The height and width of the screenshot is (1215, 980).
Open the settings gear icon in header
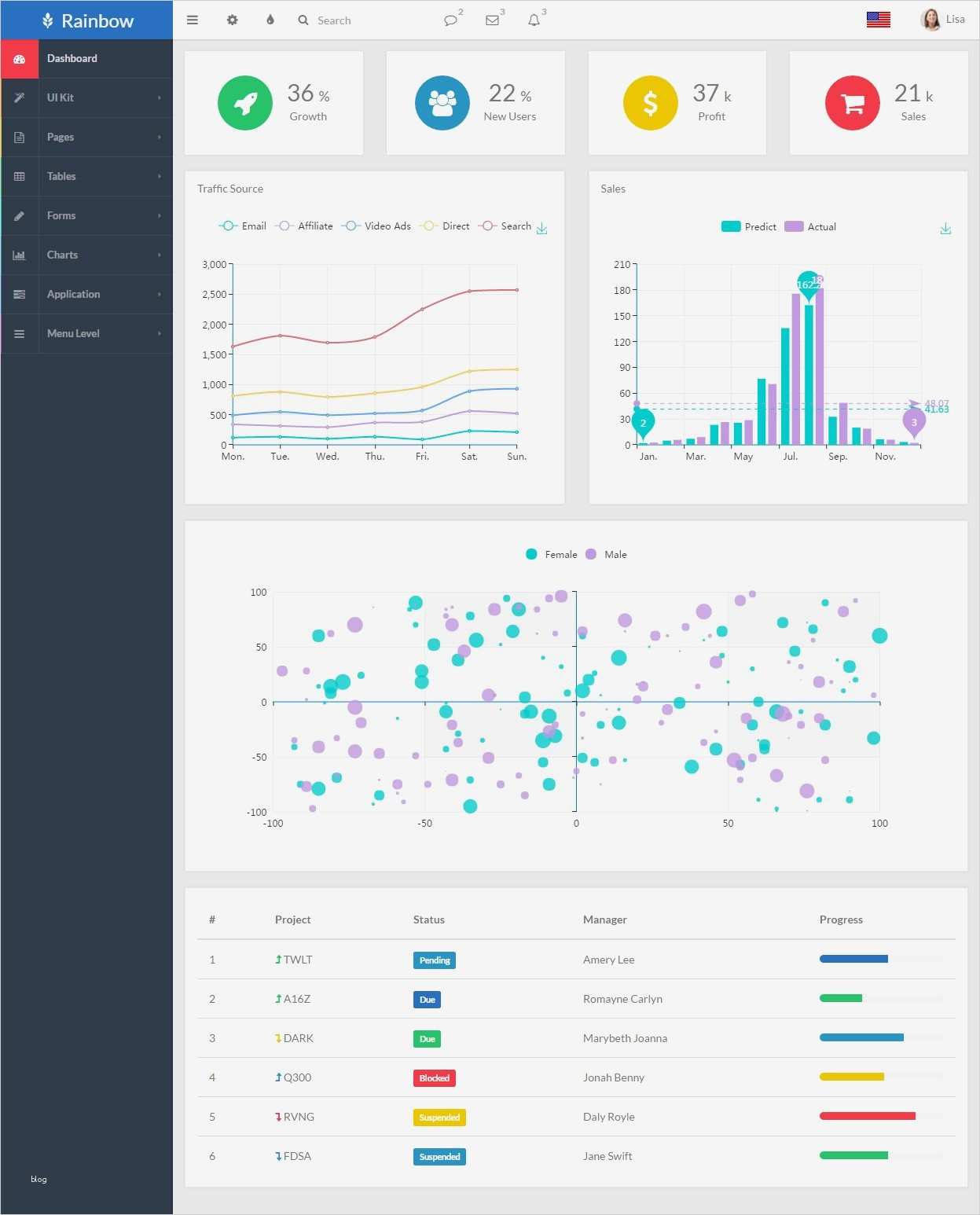tap(232, 20)
